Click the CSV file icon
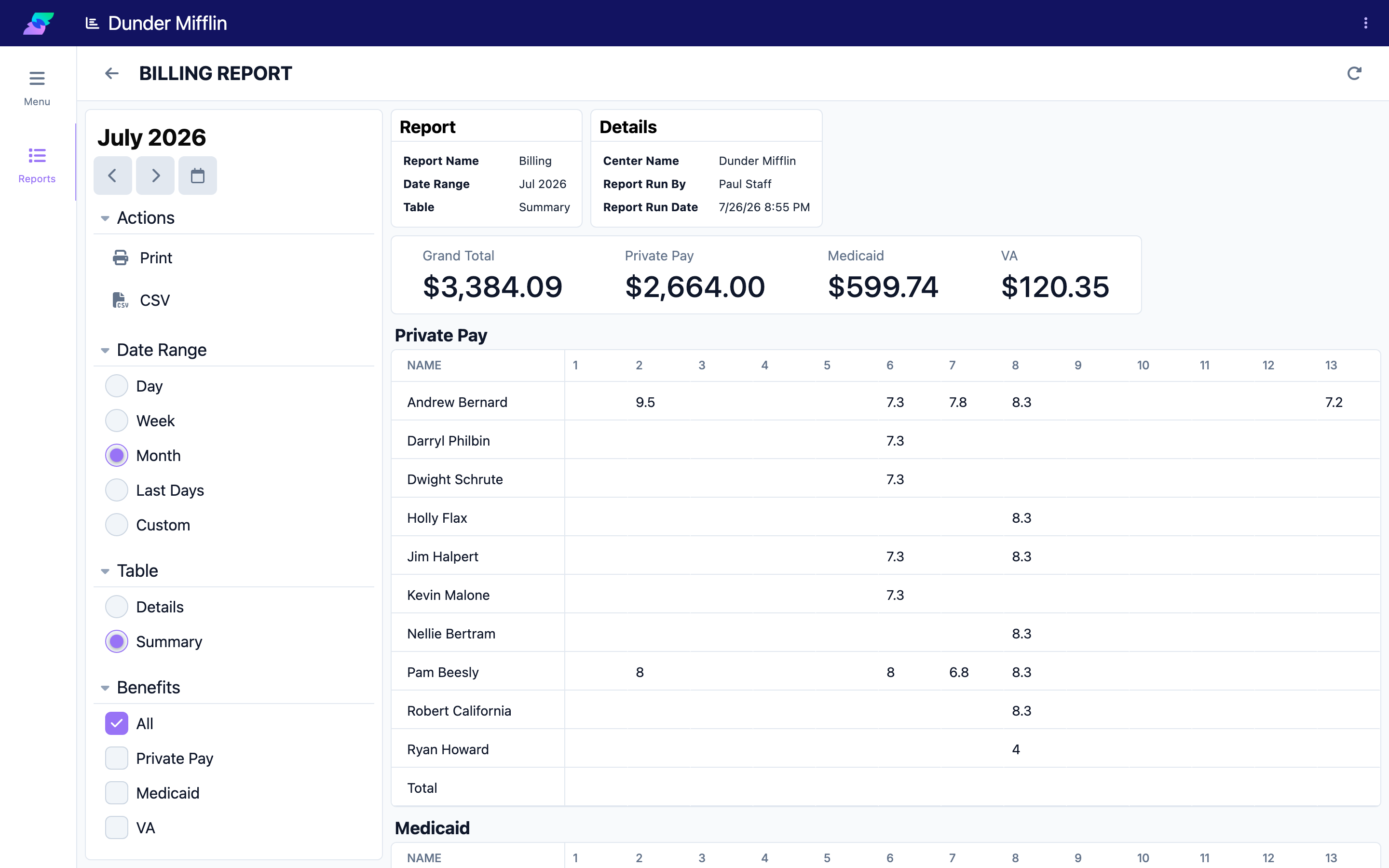1389x868 pixels. (x=120, y=300)
